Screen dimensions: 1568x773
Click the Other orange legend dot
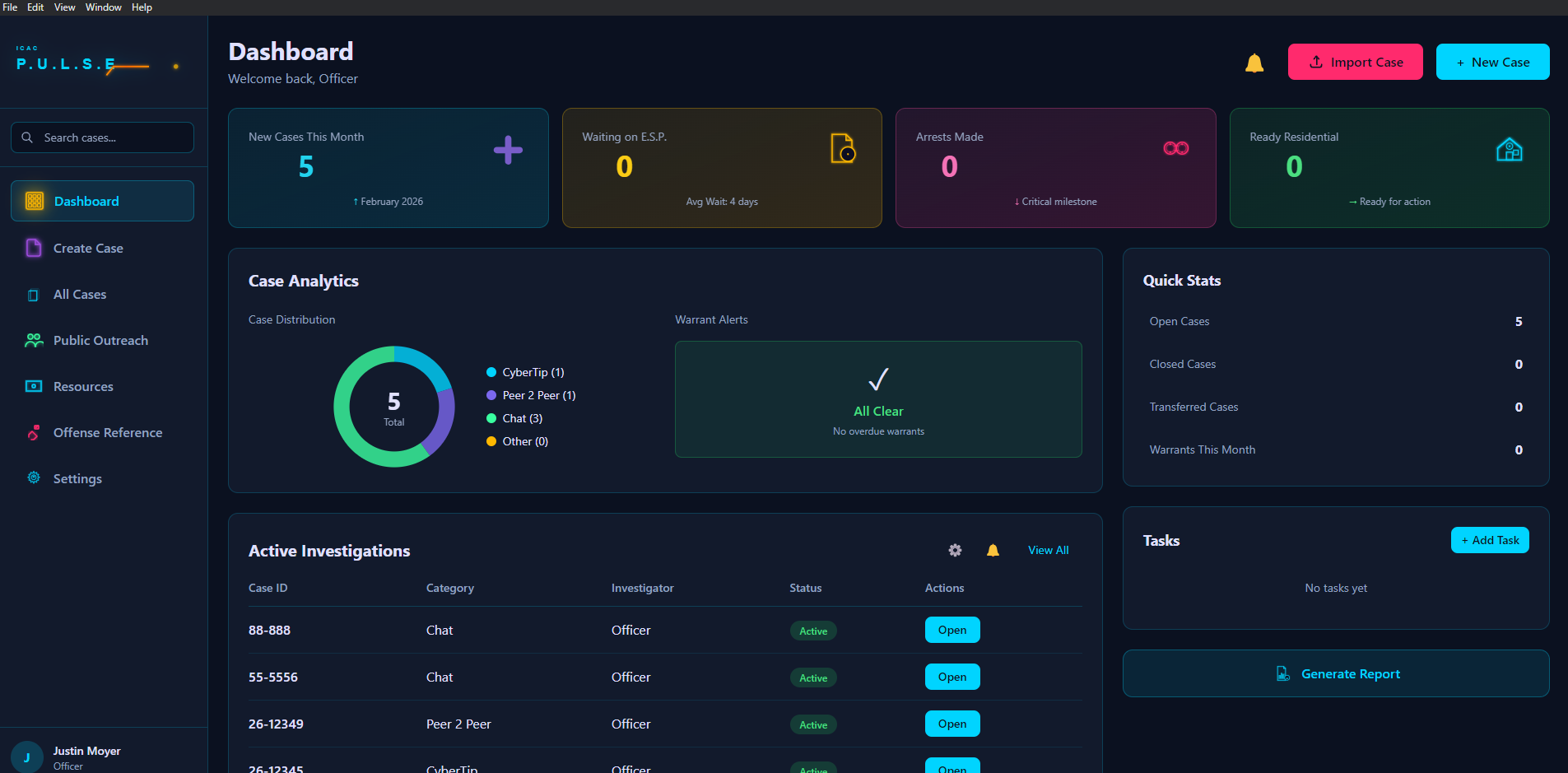click(x=491, y=441)
